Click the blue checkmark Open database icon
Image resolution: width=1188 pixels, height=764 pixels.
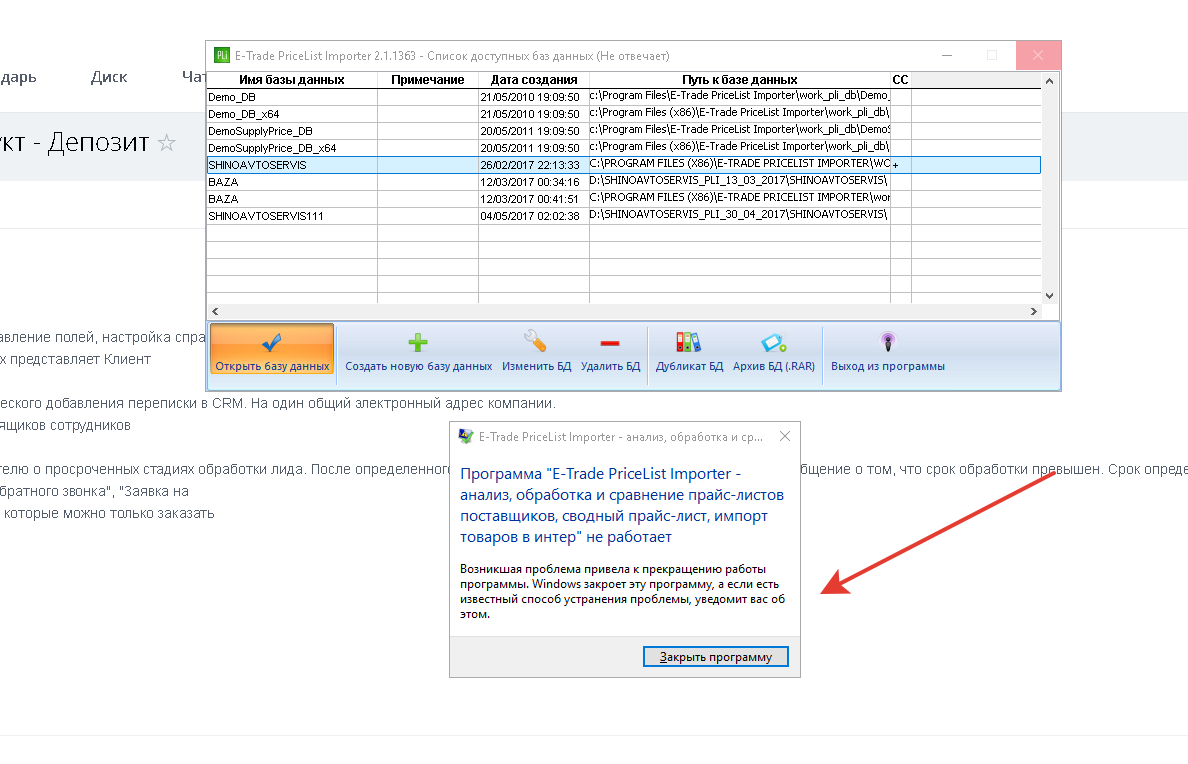(271, 343)
